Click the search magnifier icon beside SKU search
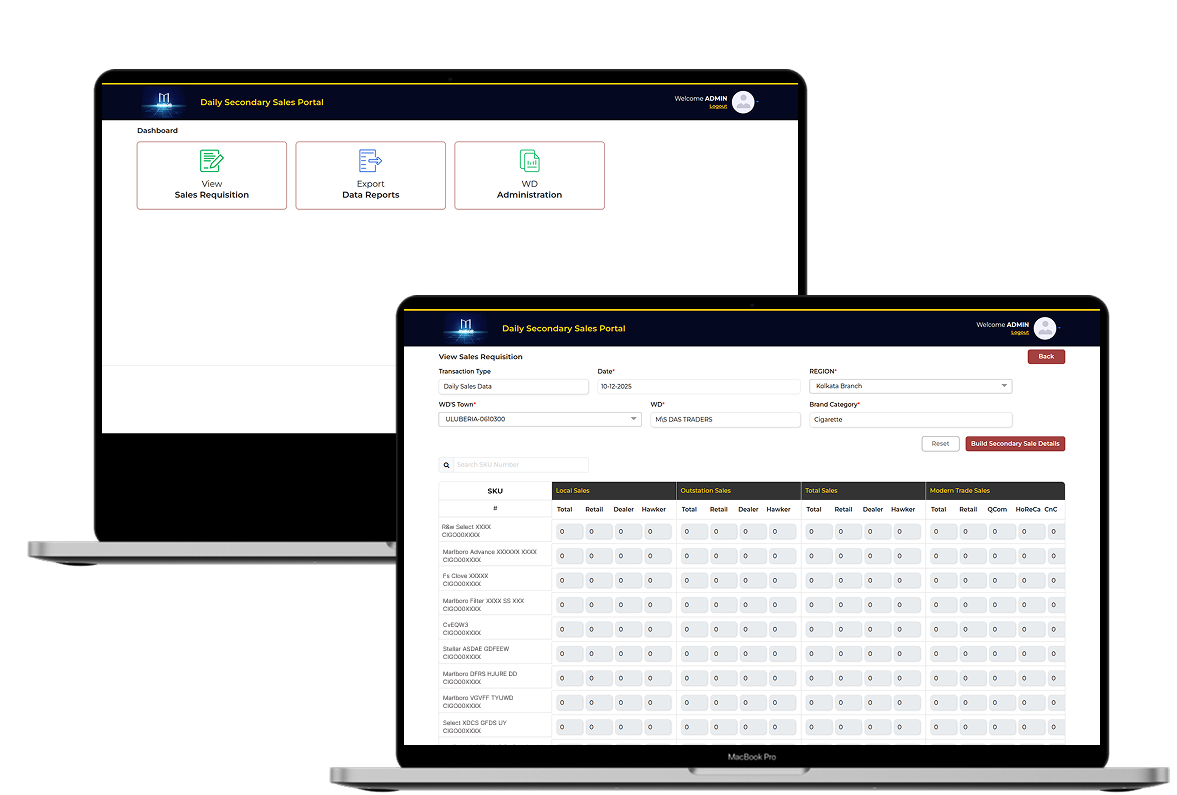 [x=447, y=465]
